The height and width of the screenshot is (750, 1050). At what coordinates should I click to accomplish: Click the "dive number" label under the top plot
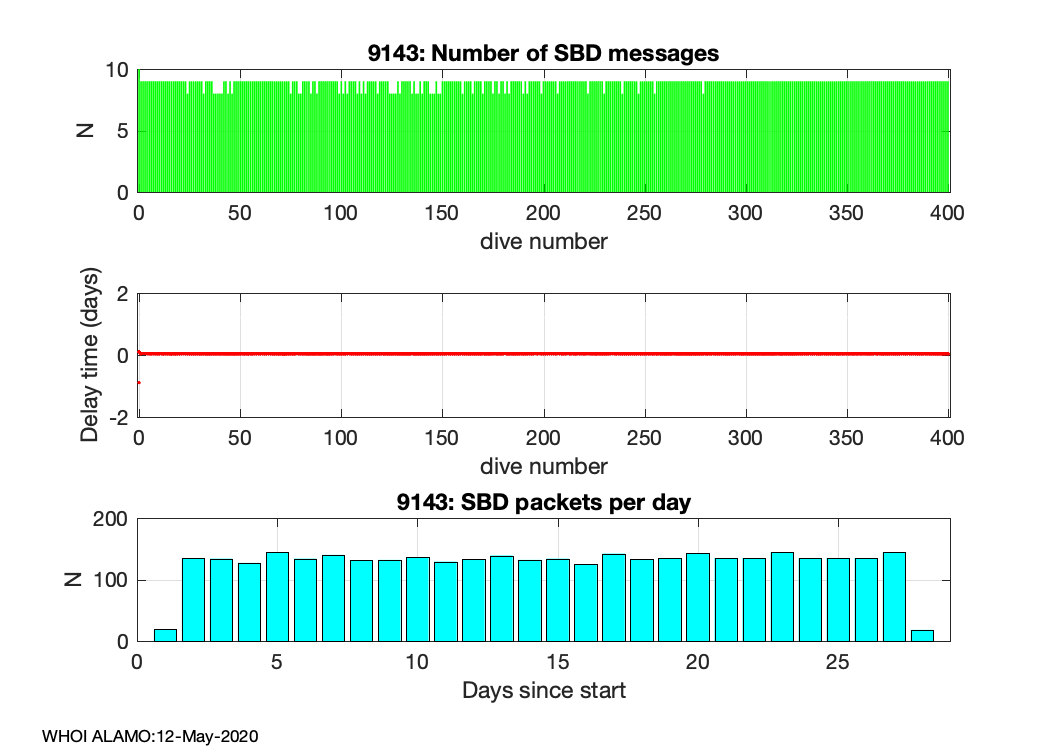click(x=543, y=241)
